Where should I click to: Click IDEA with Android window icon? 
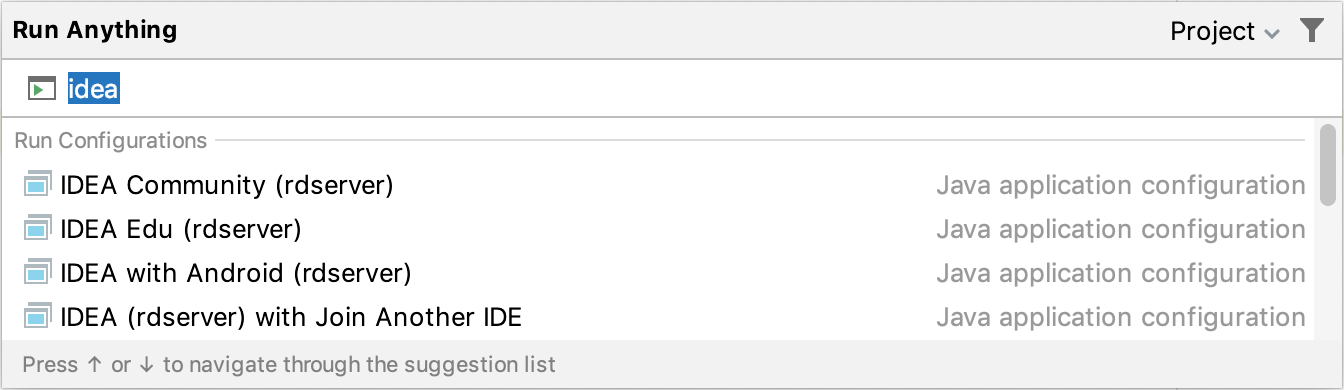37,273
